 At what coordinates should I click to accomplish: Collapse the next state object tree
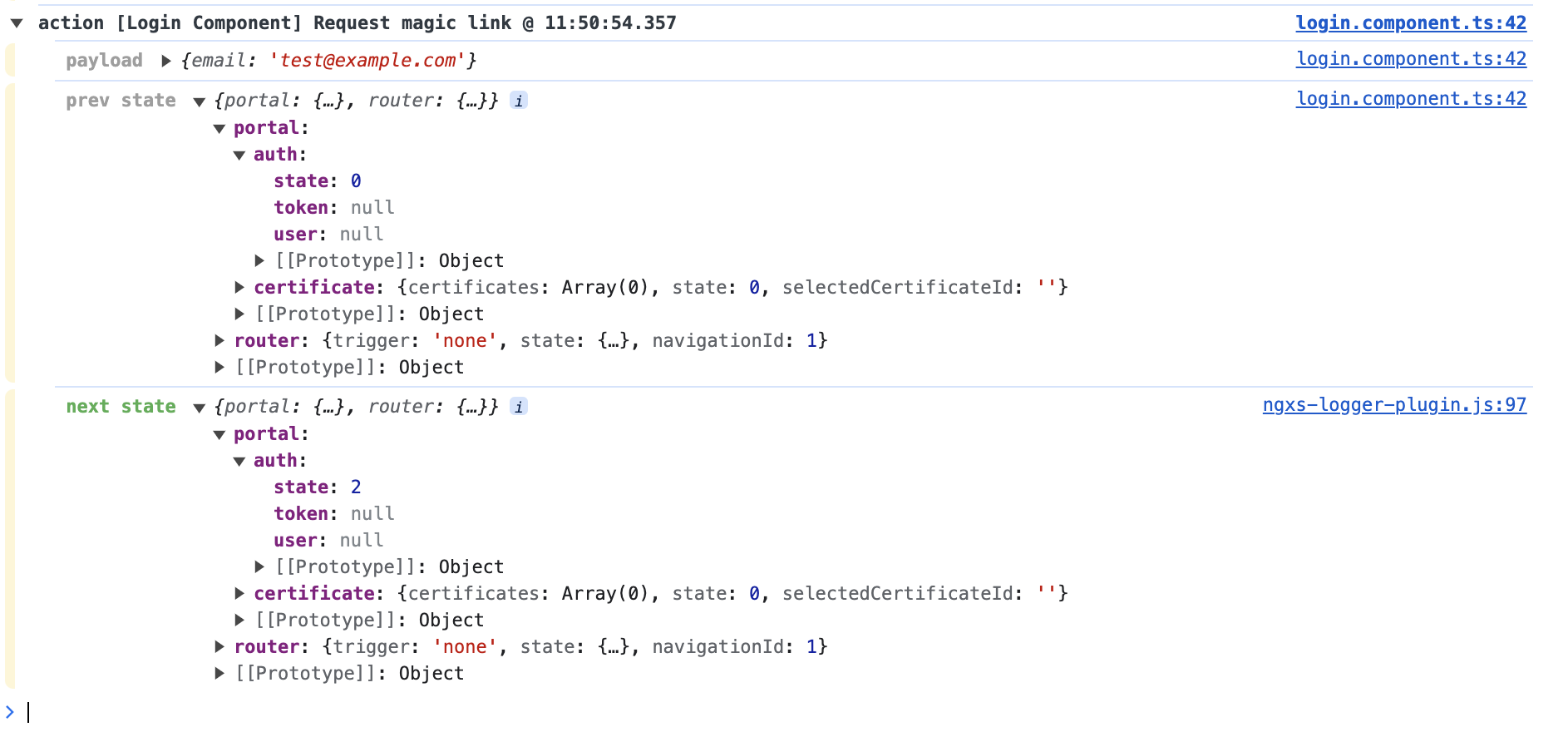click(200, 408)
